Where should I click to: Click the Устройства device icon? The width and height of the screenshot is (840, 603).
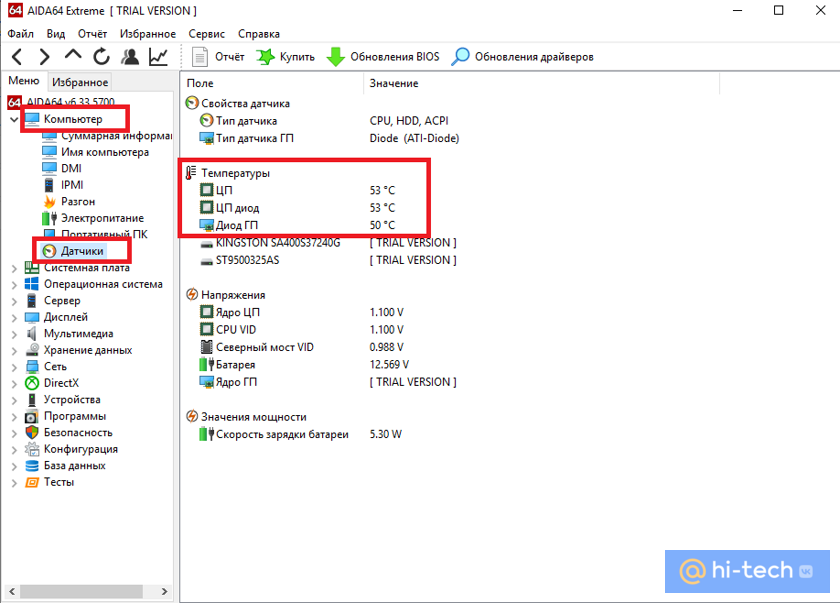tap(32, 400)
